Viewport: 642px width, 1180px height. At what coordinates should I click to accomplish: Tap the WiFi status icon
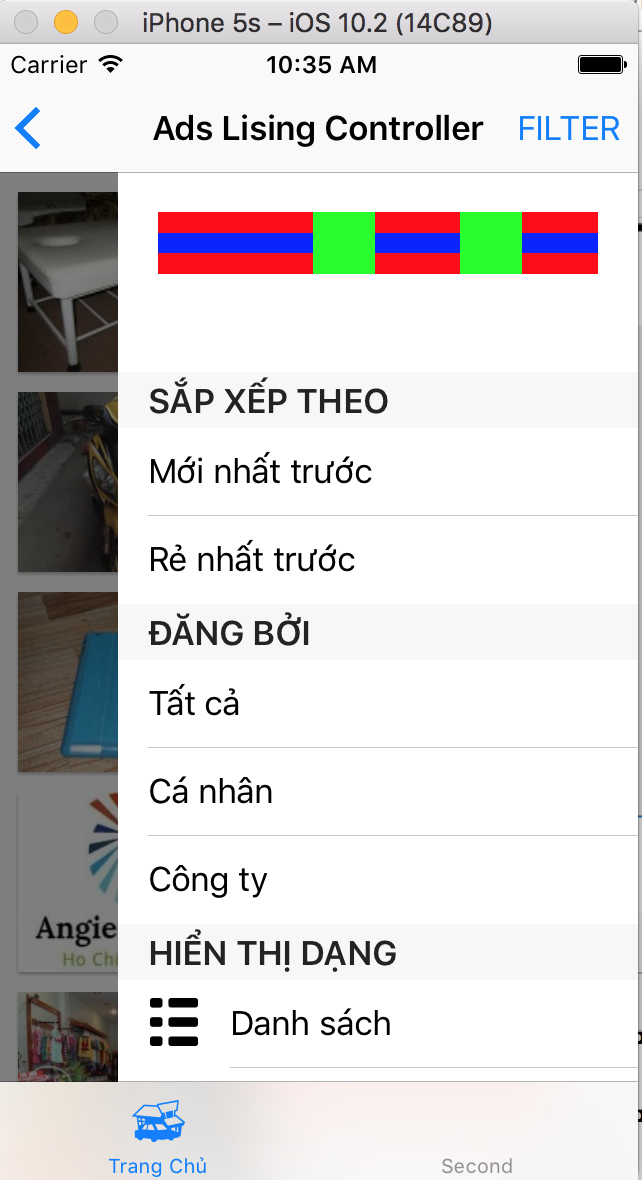pyautogui.click(x=111, y=65)
